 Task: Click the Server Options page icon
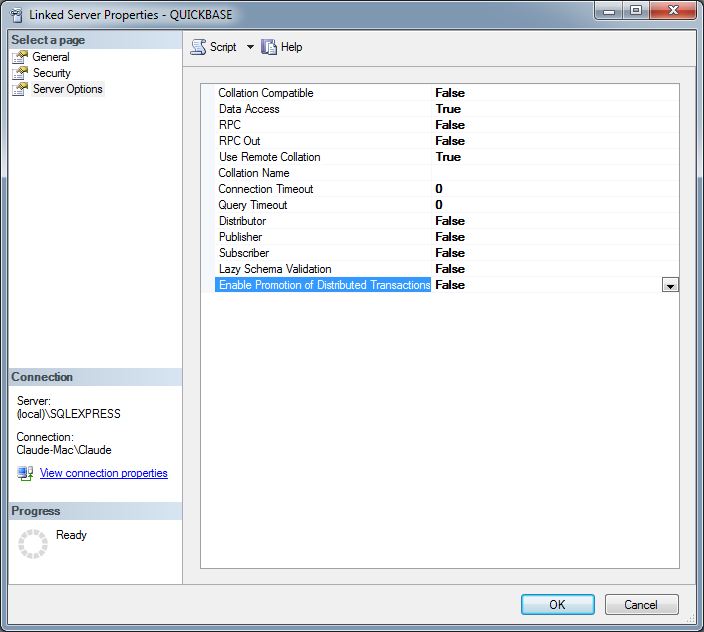[x=20, y=89]
